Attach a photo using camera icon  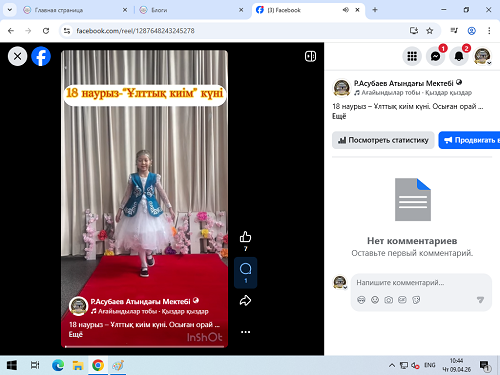(x=389, y=300)
